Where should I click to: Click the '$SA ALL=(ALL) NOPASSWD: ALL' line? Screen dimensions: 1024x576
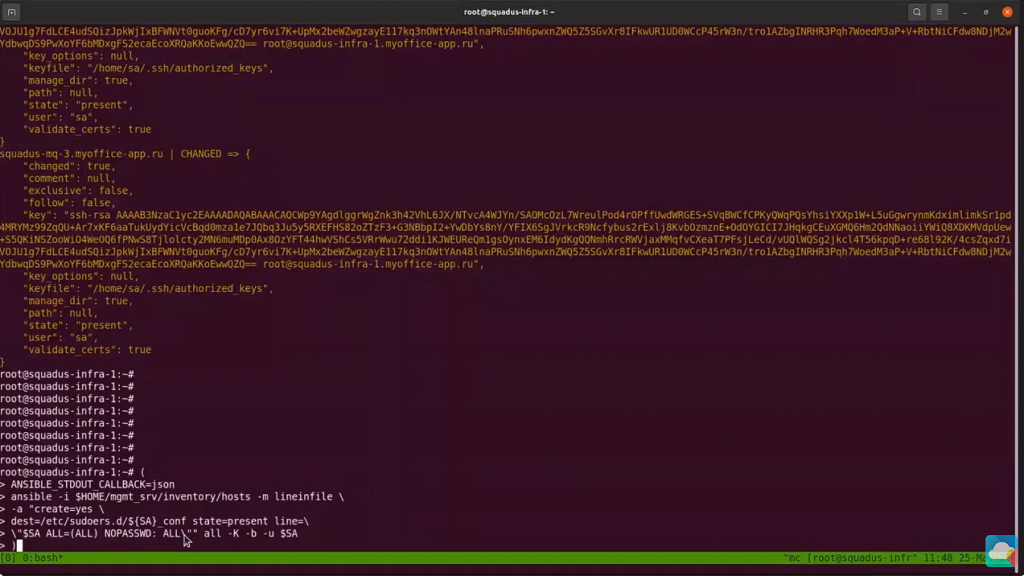click(154, 534)
